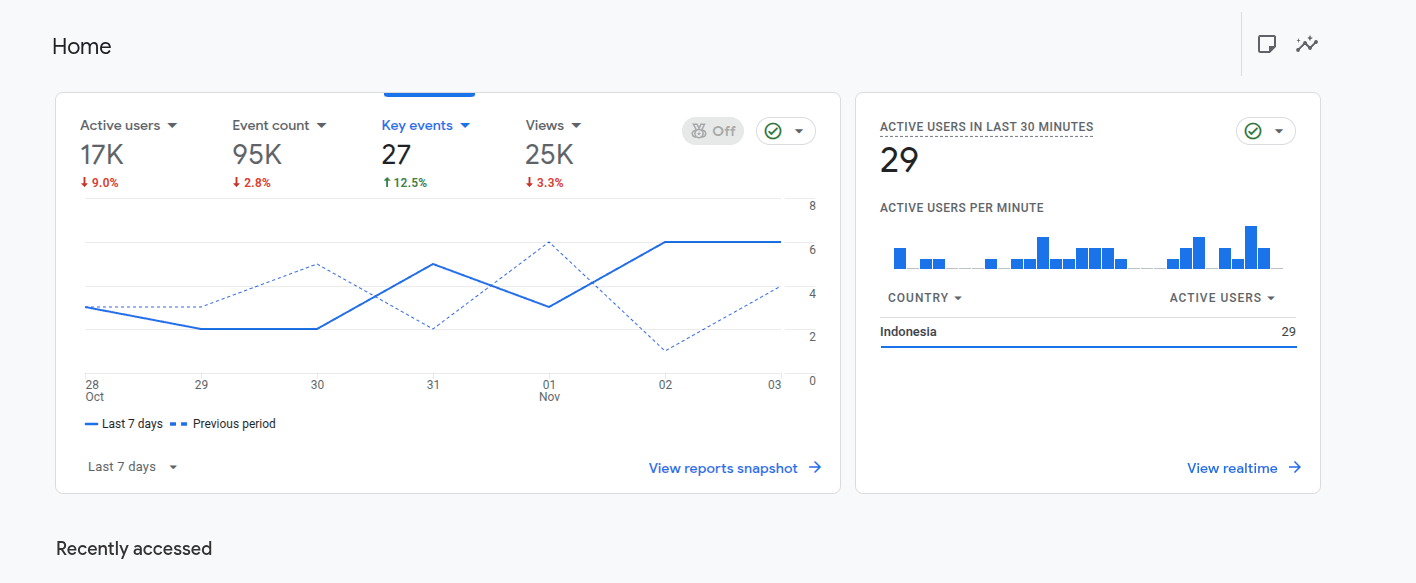Open the Views metric dropdown arrow
This screenshot has height=583, width=1416.
point(576,126)
